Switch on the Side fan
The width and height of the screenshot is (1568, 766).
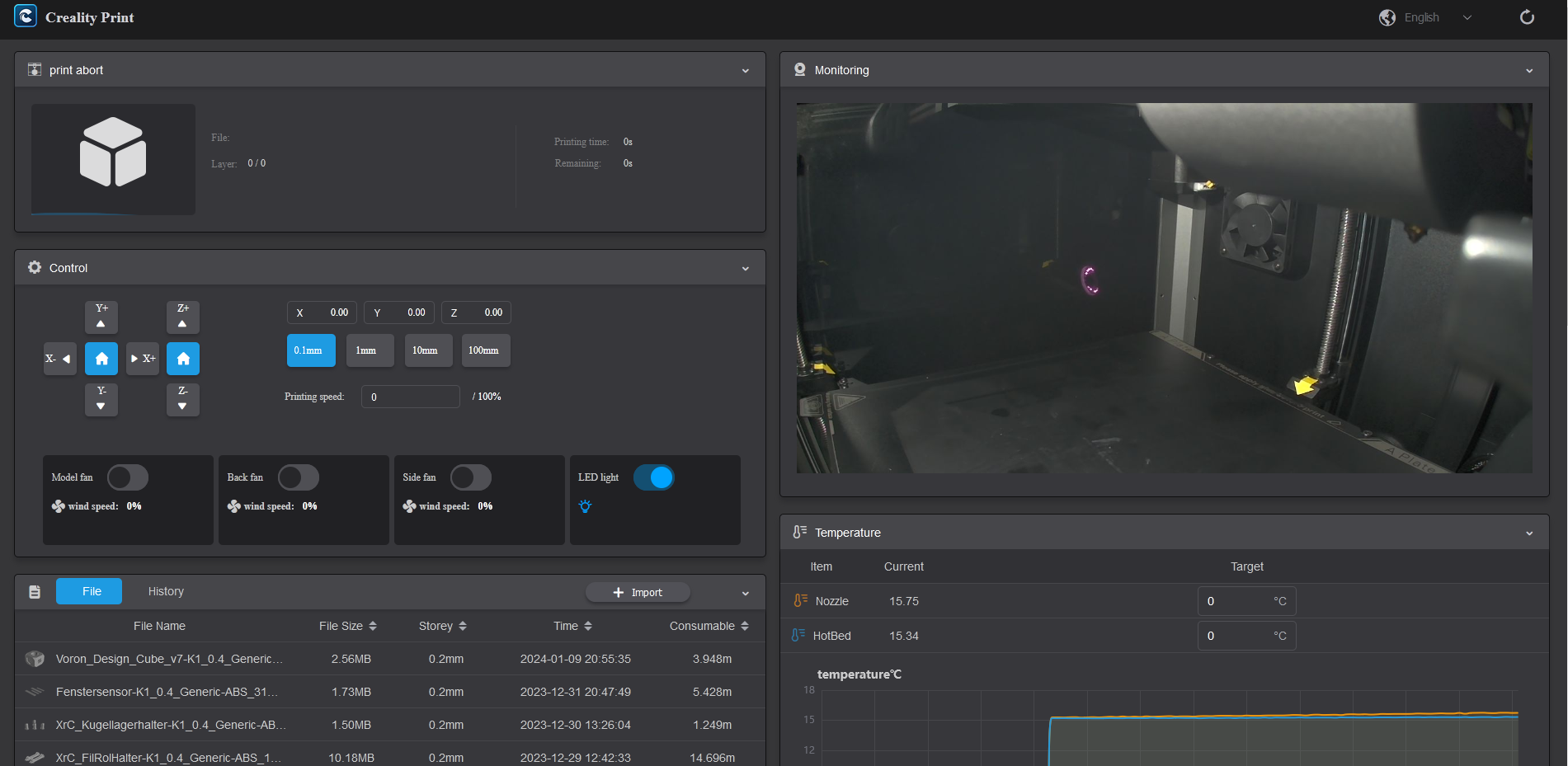[x=470, y=477]
